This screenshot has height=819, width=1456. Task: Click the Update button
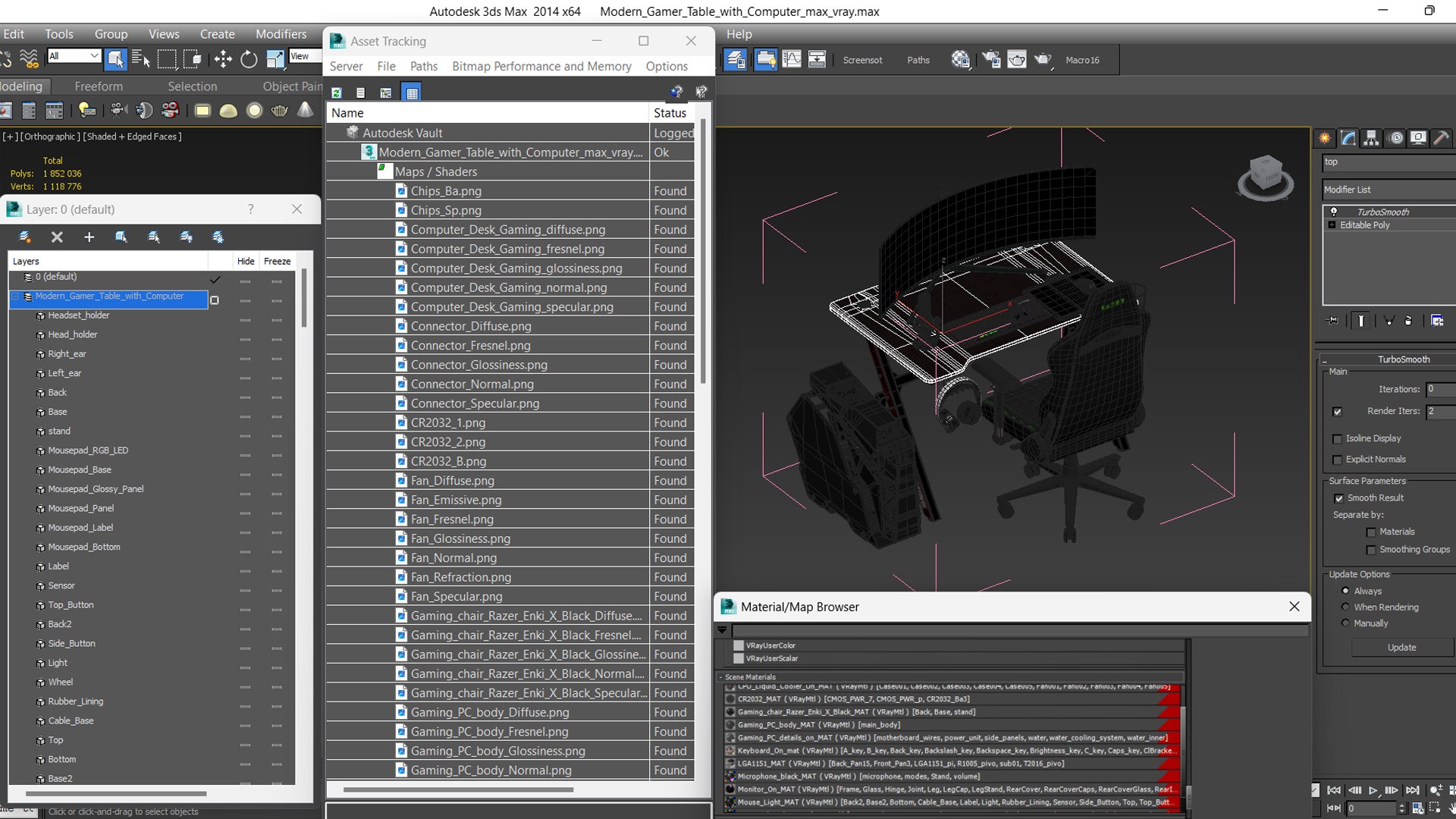tap(1402, 648)
